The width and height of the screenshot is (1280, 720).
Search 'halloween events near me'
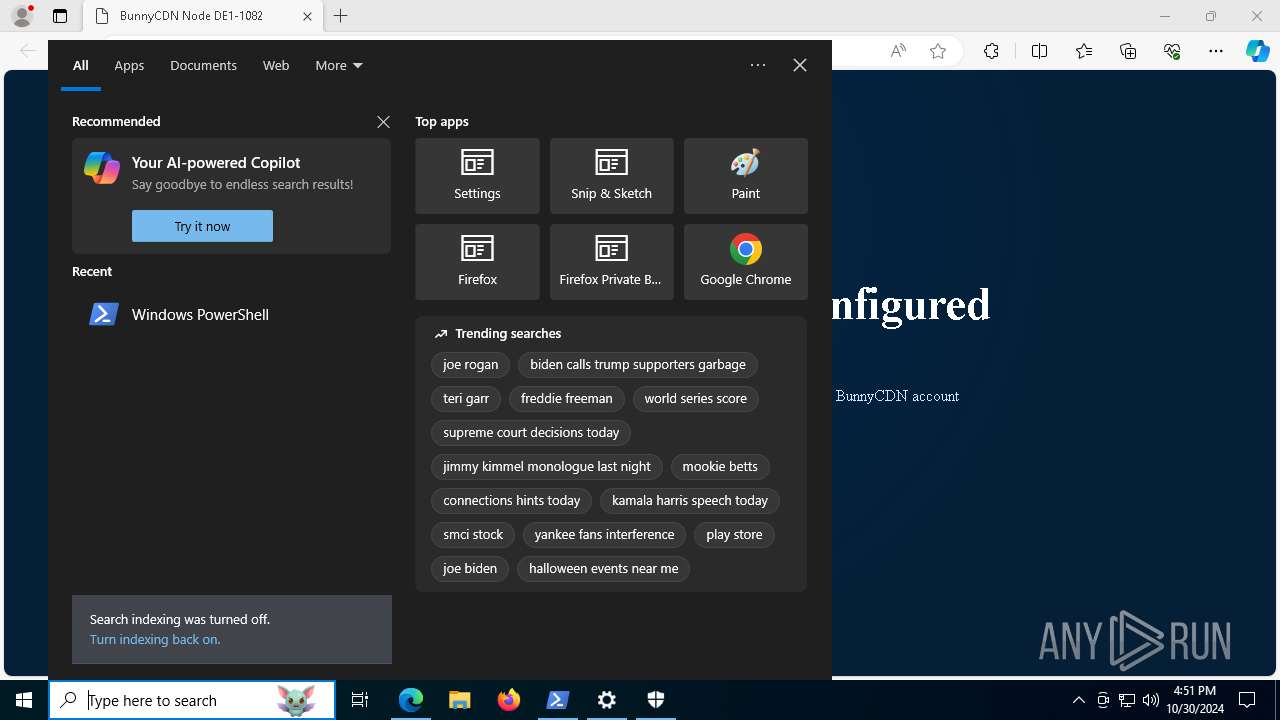[x=603, y=569]
